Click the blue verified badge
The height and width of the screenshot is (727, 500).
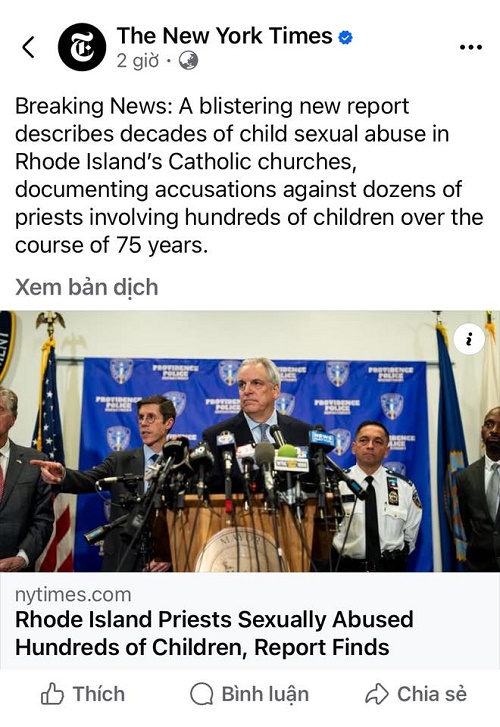click(345, 37)
